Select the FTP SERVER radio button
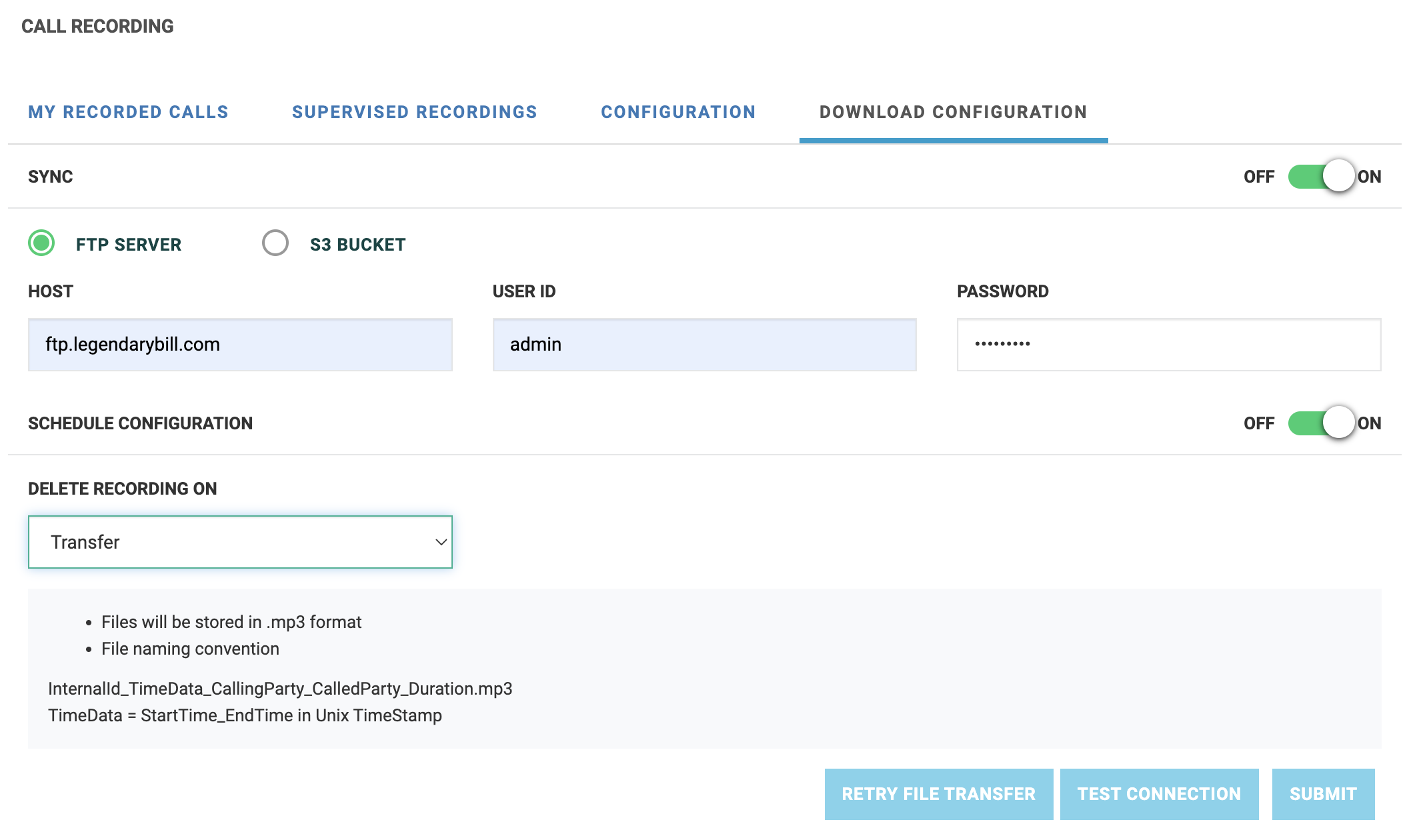Image resolution: width=1419 pixels, height=840 pixels. (x=41, y=243)
